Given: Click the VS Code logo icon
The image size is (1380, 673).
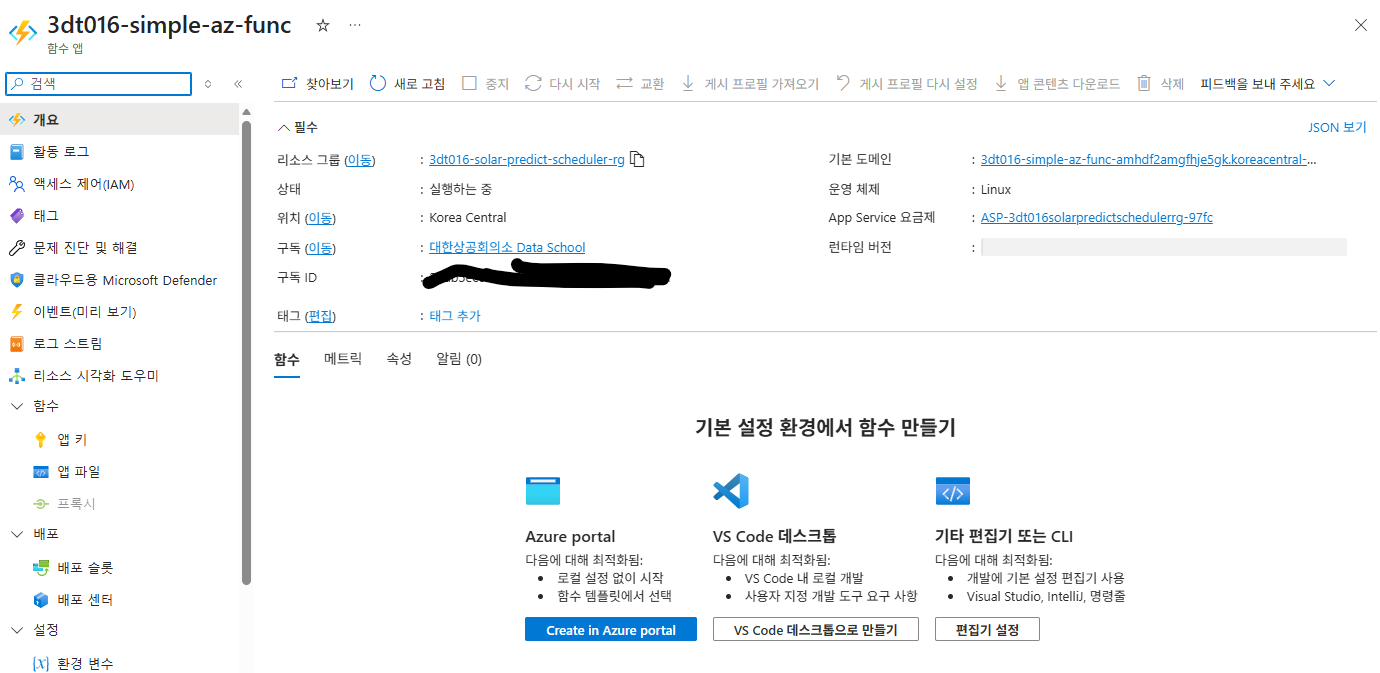Looking at the screenshot, I should pyautogui.click(x=731, y=491).
